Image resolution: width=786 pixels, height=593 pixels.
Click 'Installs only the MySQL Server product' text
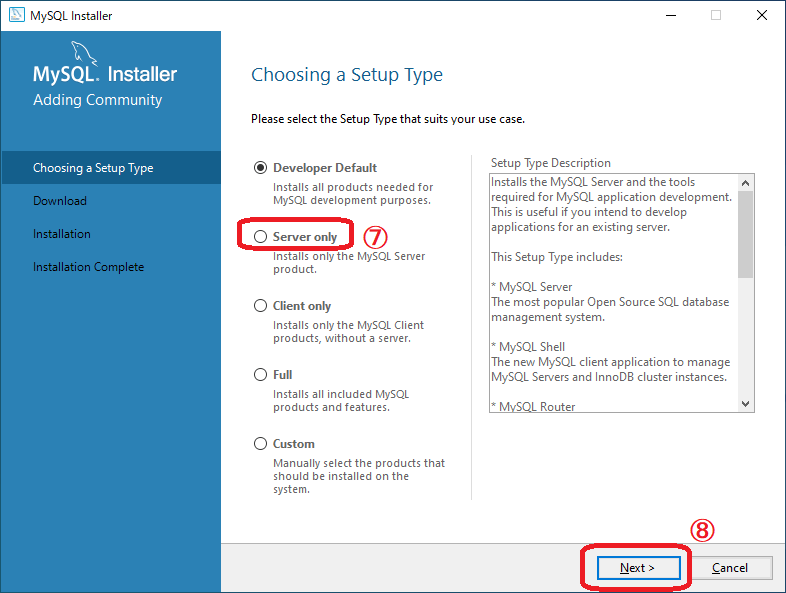pos(349,263)
